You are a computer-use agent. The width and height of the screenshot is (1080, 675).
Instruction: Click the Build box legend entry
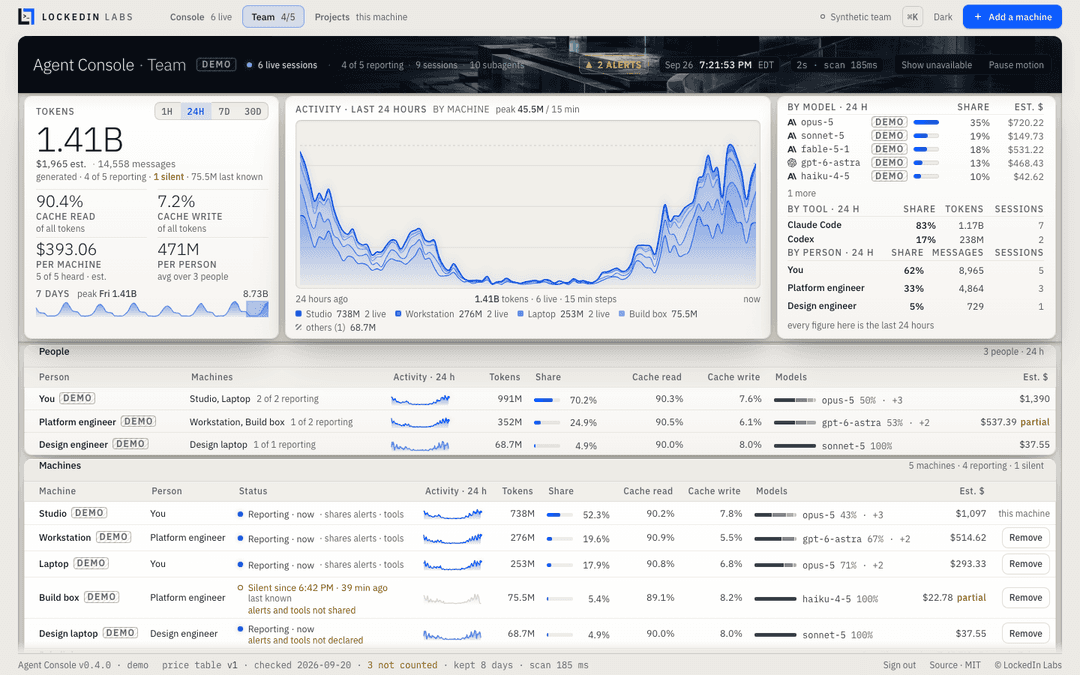point(658,313)
